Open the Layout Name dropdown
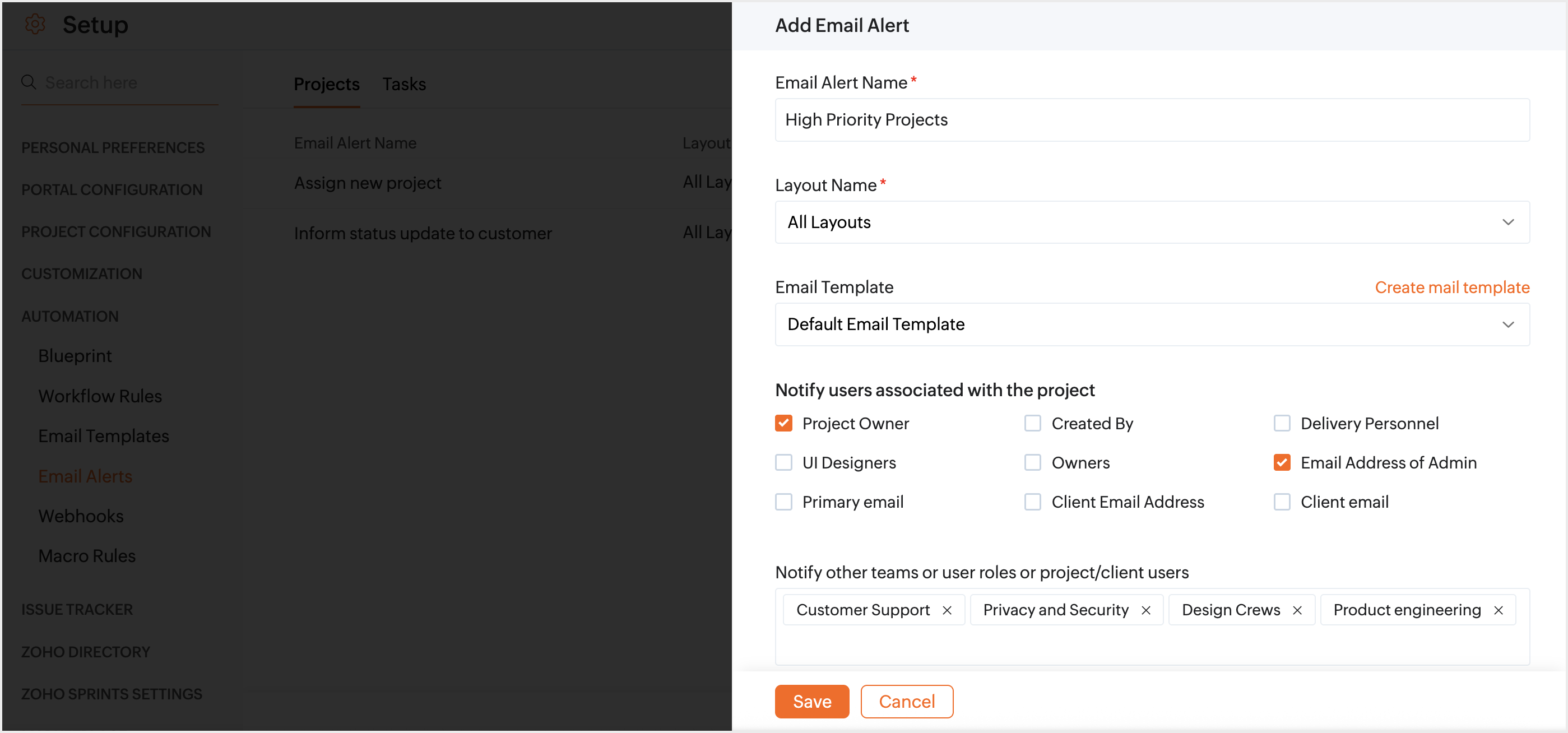Screen dimensions: 1568x733 [x=1152, y=222]
